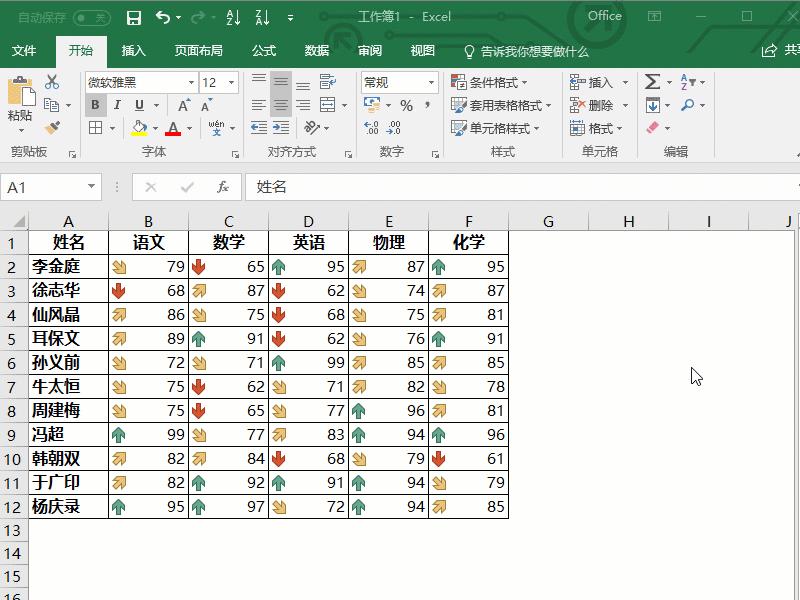Click the 共享 share button
The image size is (800, 600).
pos(780,51)
